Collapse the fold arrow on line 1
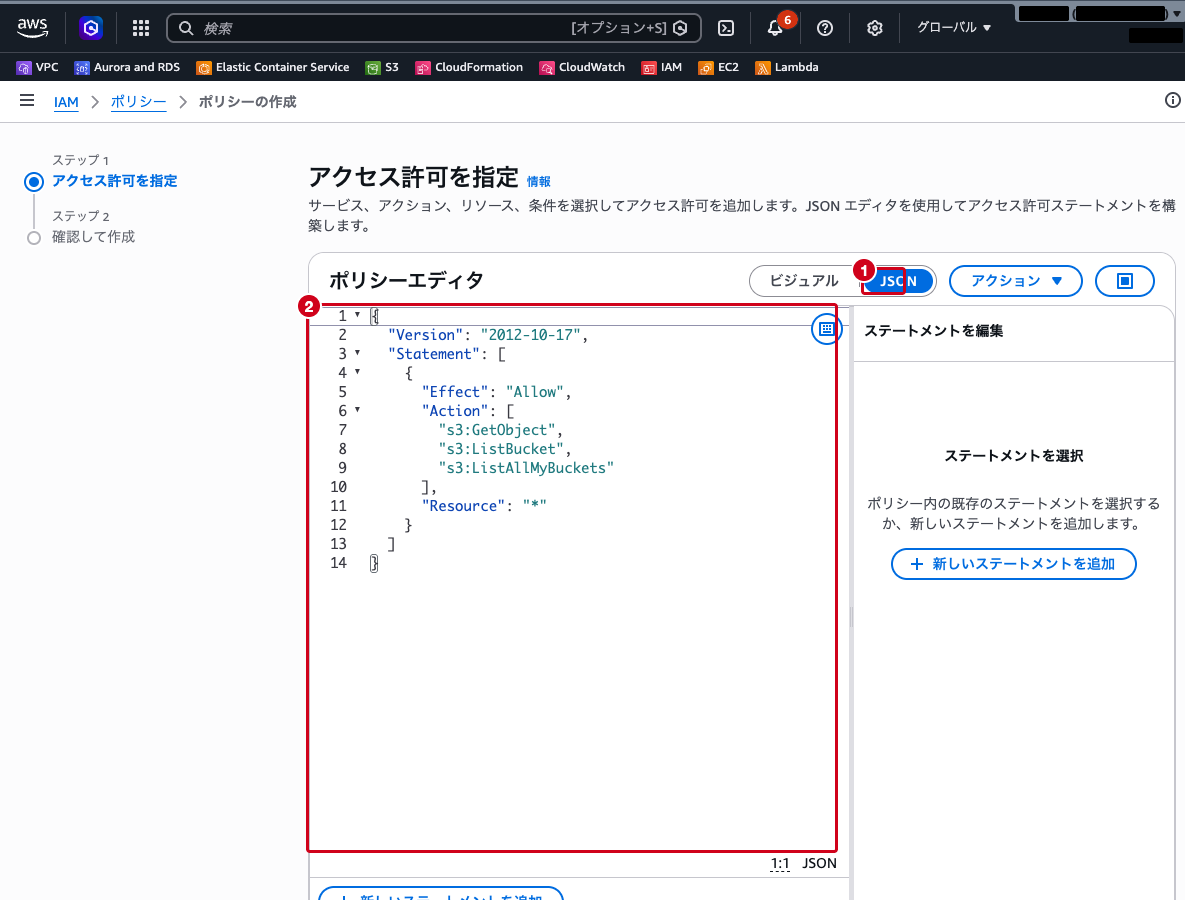1185x900 pixels. [x=357, y=315]
